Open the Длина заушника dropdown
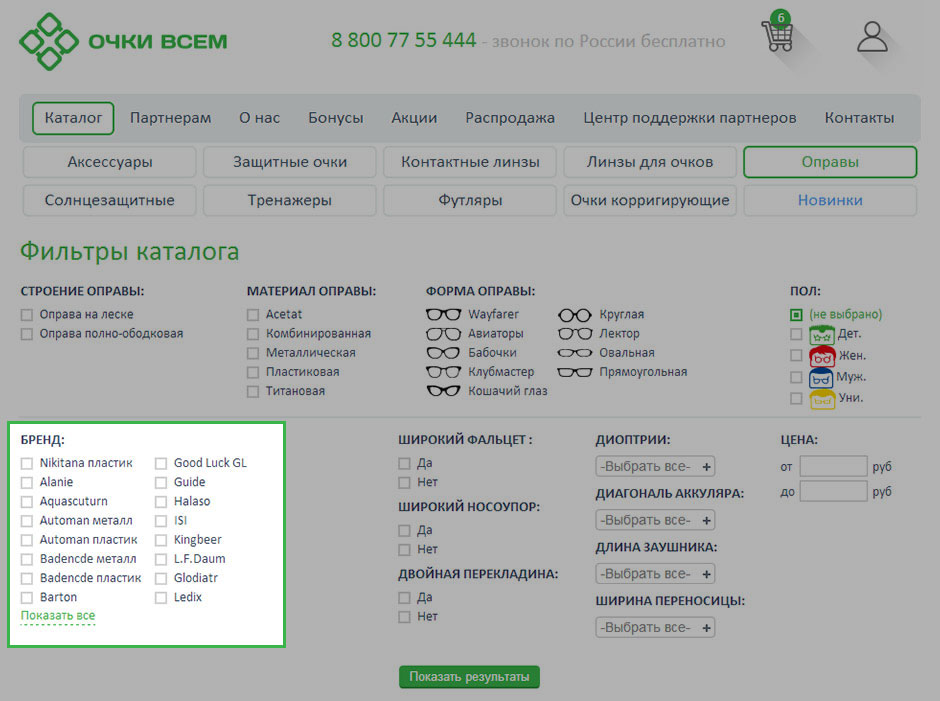Viewport: 940px width, 701px height. pyautogui.click(x=655, y=574)
